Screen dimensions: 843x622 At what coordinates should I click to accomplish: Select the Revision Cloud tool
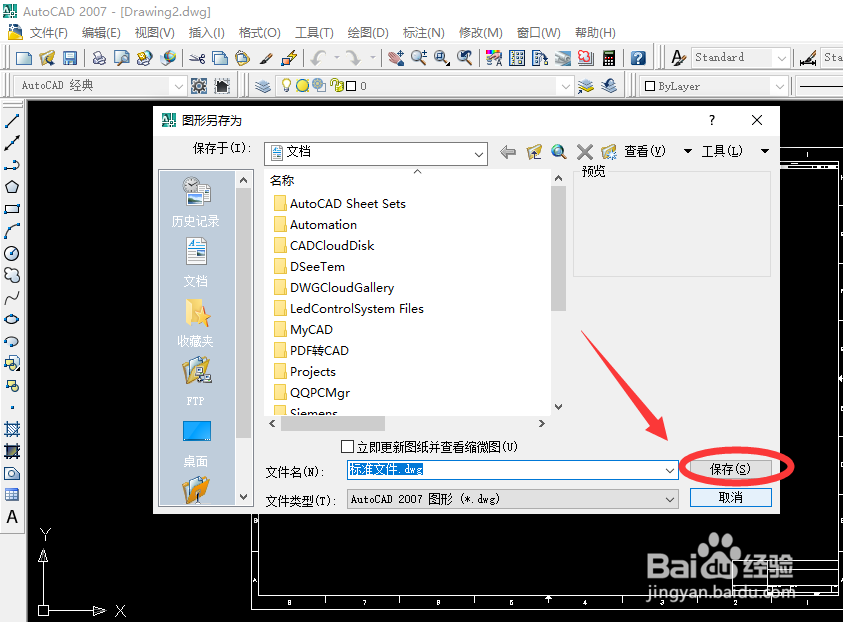tap(12, 275)
